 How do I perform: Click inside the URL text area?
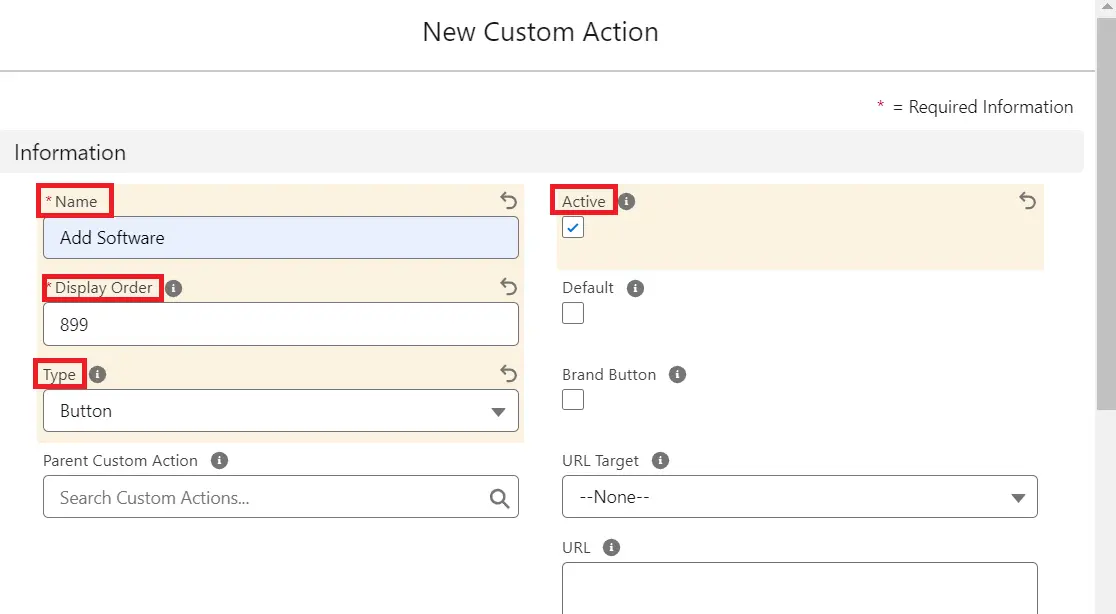pos(799,588)
